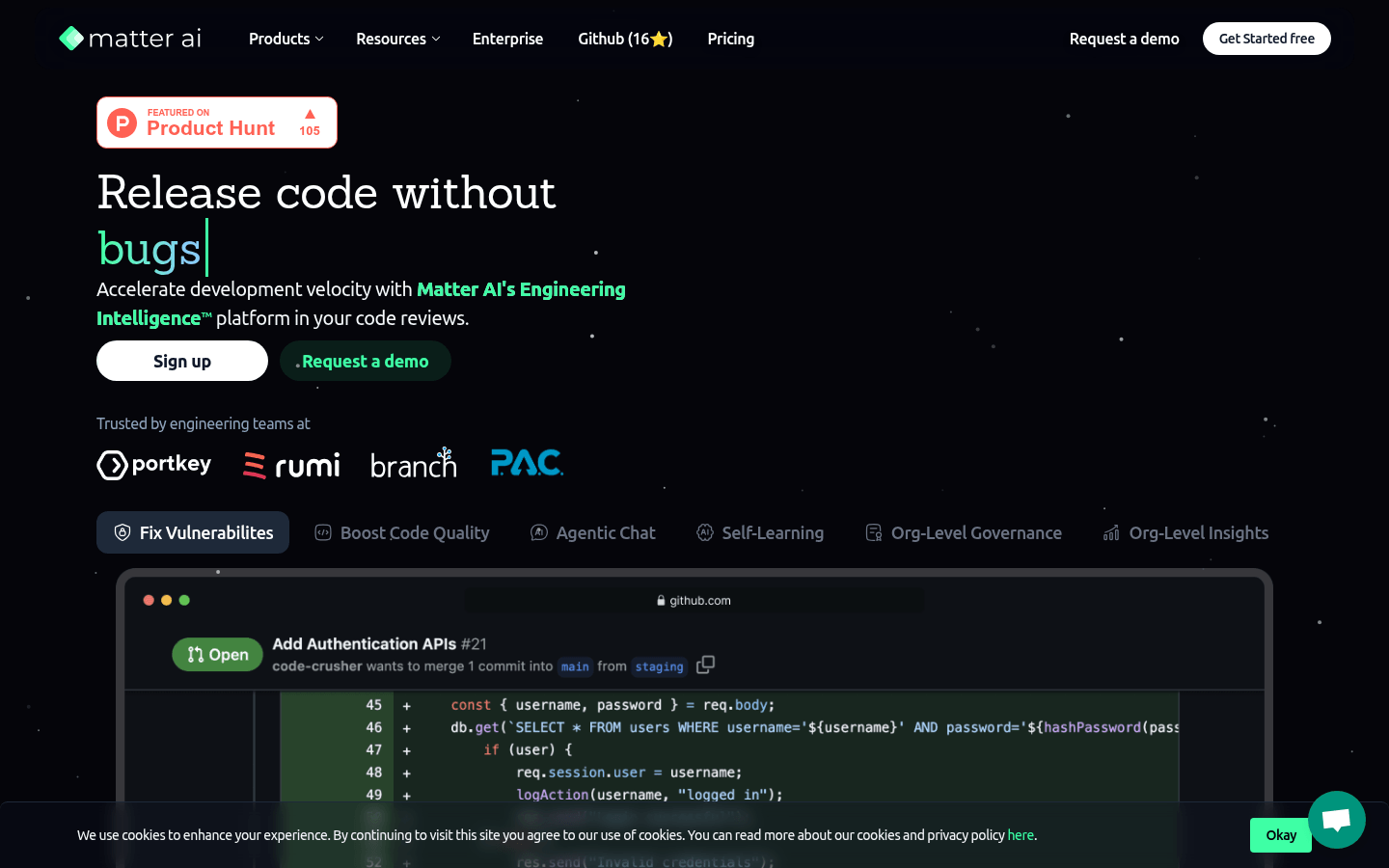Click the Get Started free button

tap(1266, 39)
